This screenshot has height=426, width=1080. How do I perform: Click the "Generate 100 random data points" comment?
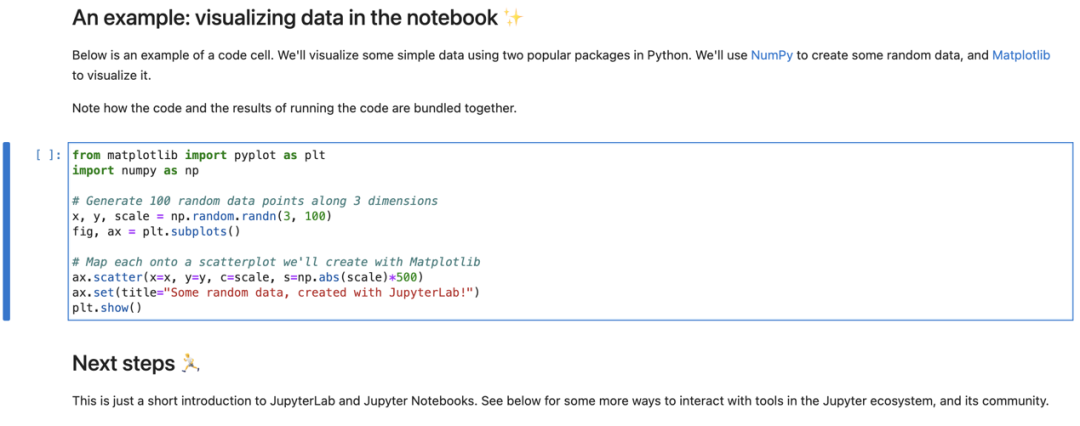[254, 201]
